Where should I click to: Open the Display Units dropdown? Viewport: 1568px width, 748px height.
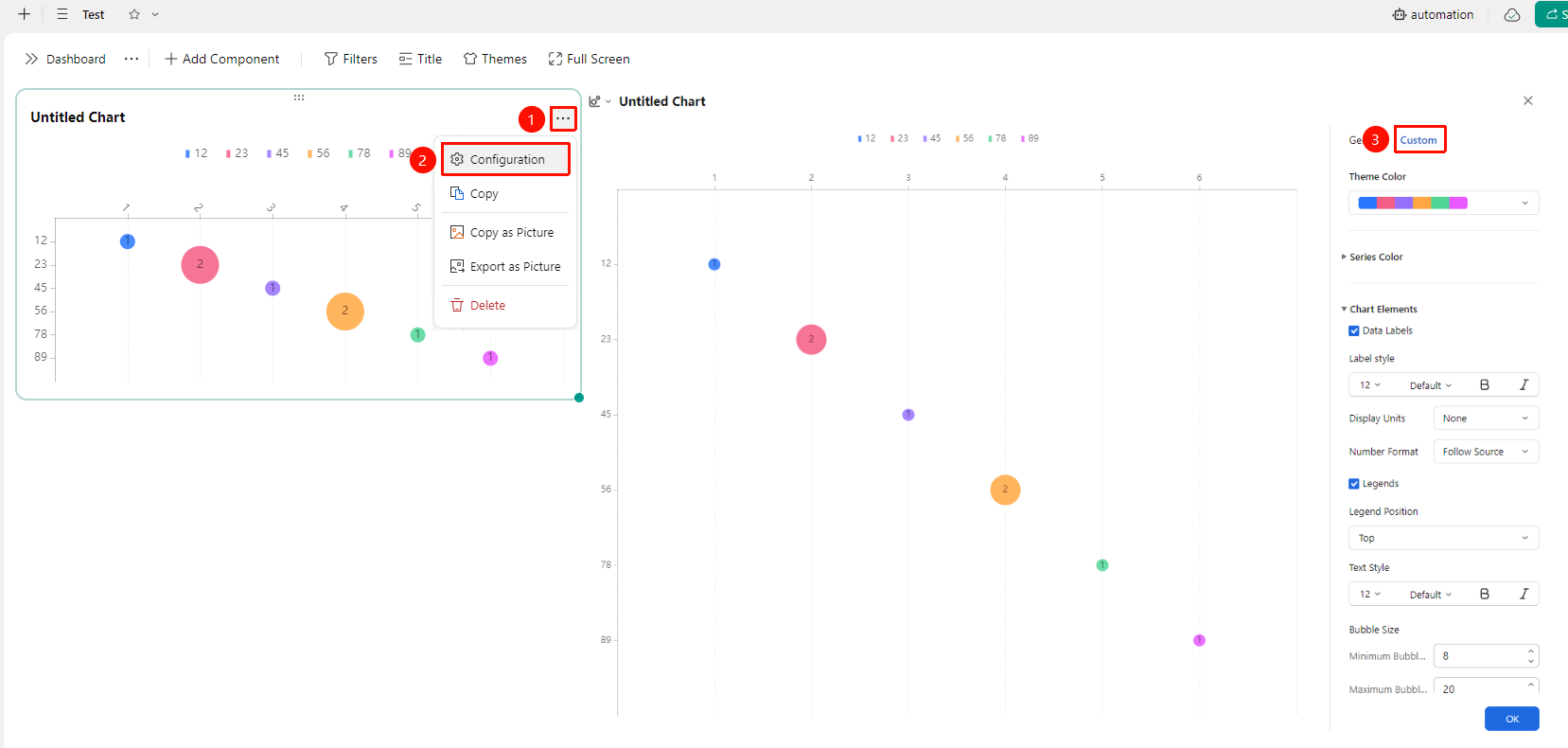[1486, 418]
